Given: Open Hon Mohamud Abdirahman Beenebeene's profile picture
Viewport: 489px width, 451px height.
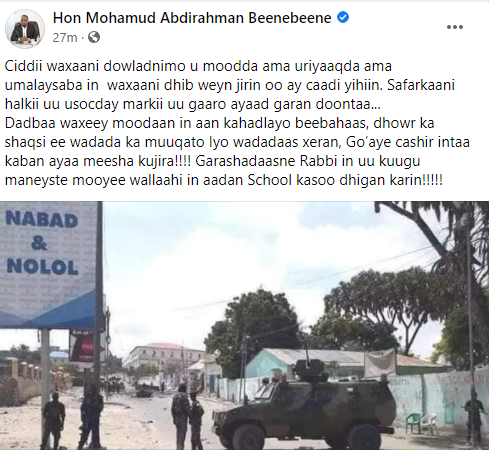Looking at the screenshot, I should tap(25, 29).
